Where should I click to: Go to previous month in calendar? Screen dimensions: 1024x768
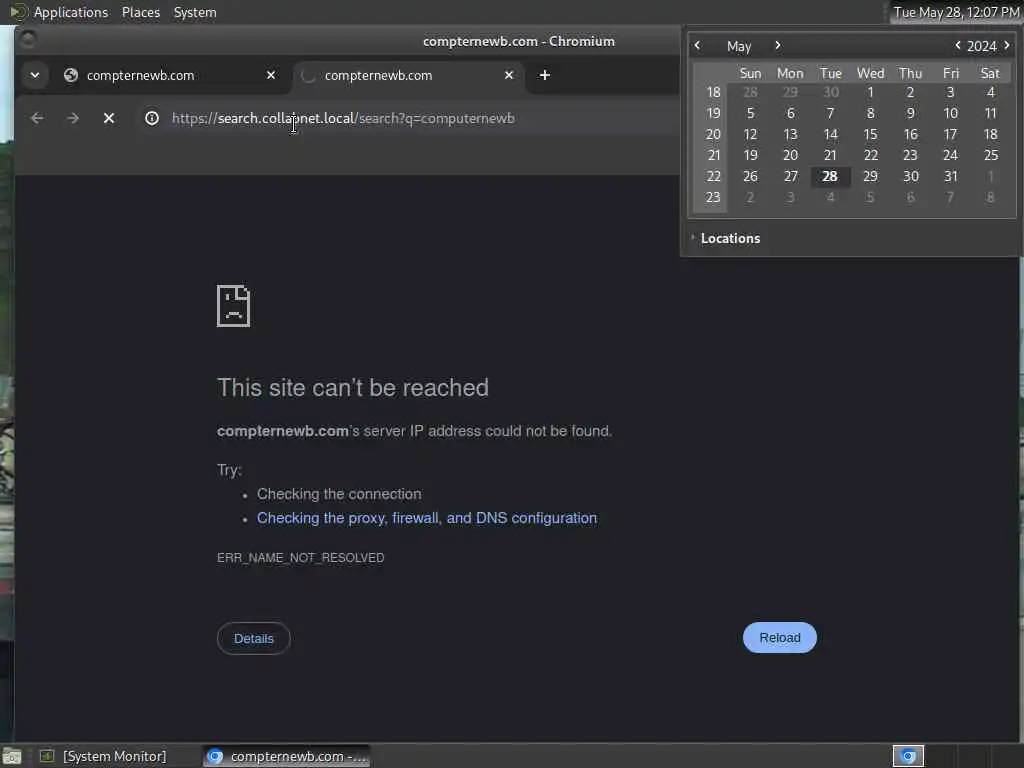tap(697, 45)
